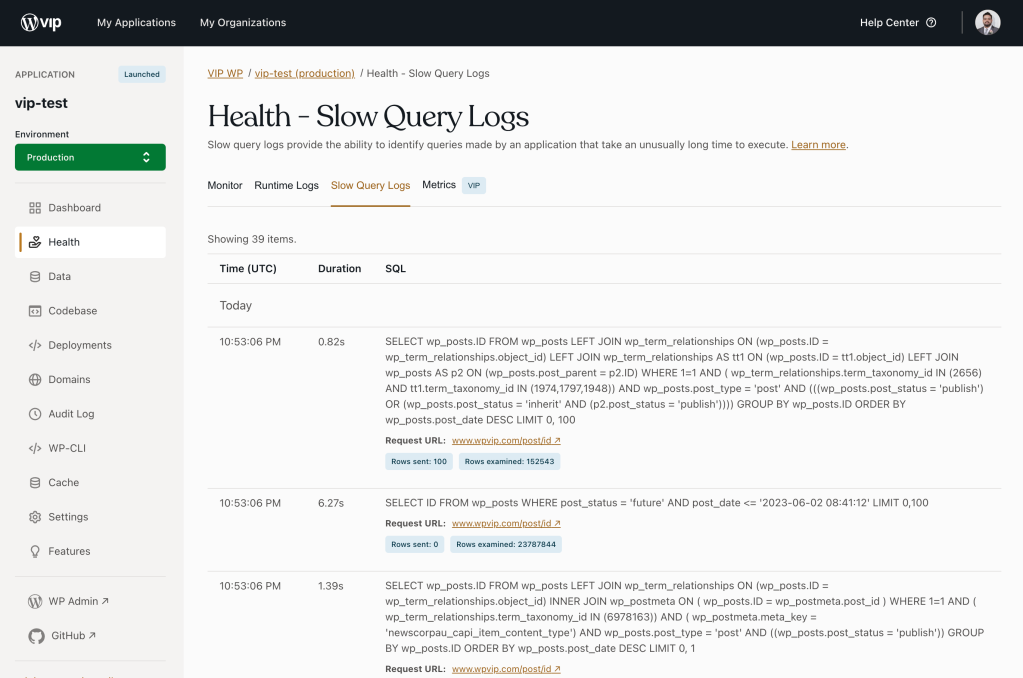Click the Duration column header
The height and width of the screenshot is (678, 1023).
click(339, 269)
